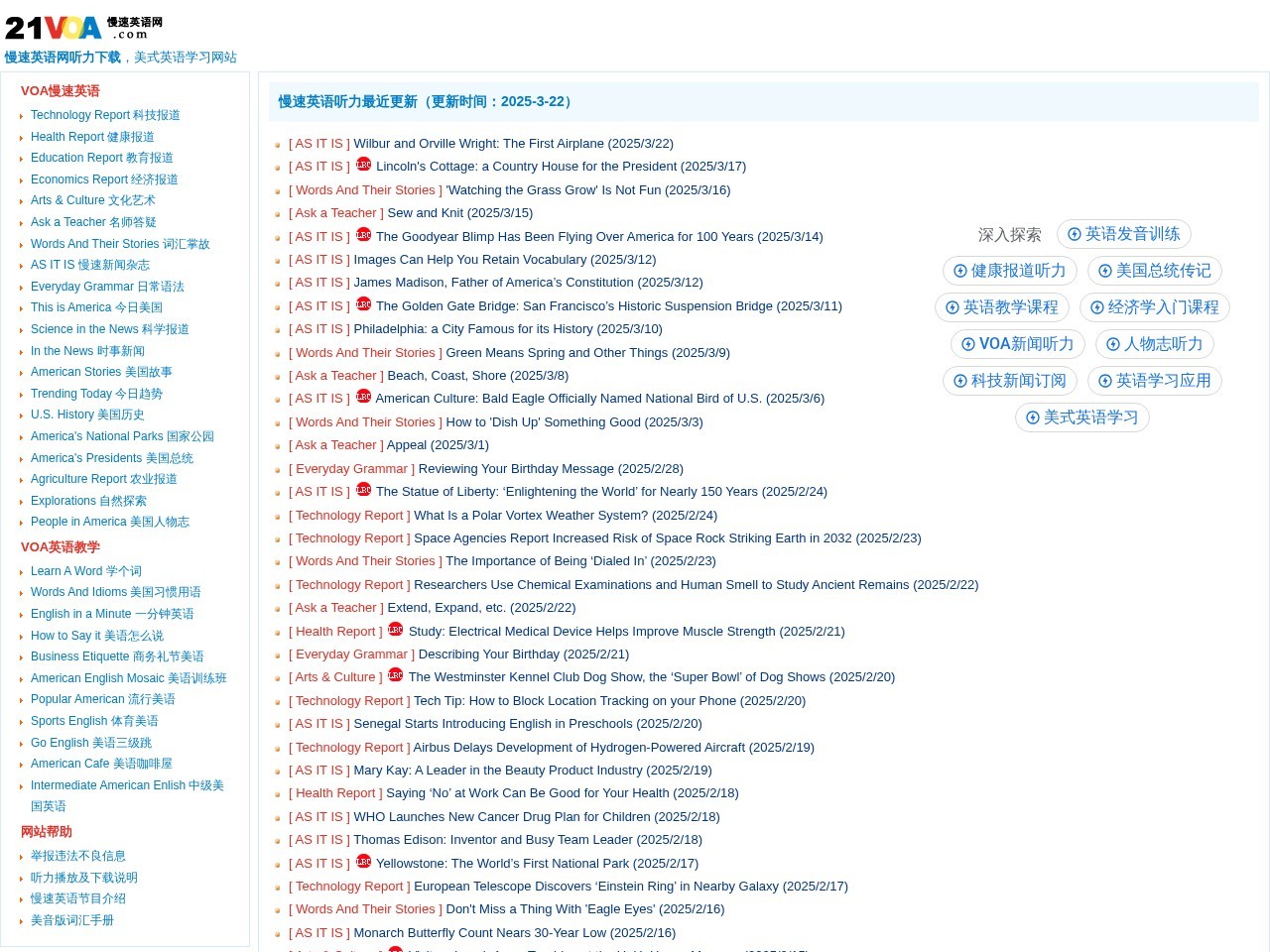Click [ Ask a Teacher ] tag before Sew and Knit

click(335, 213)
